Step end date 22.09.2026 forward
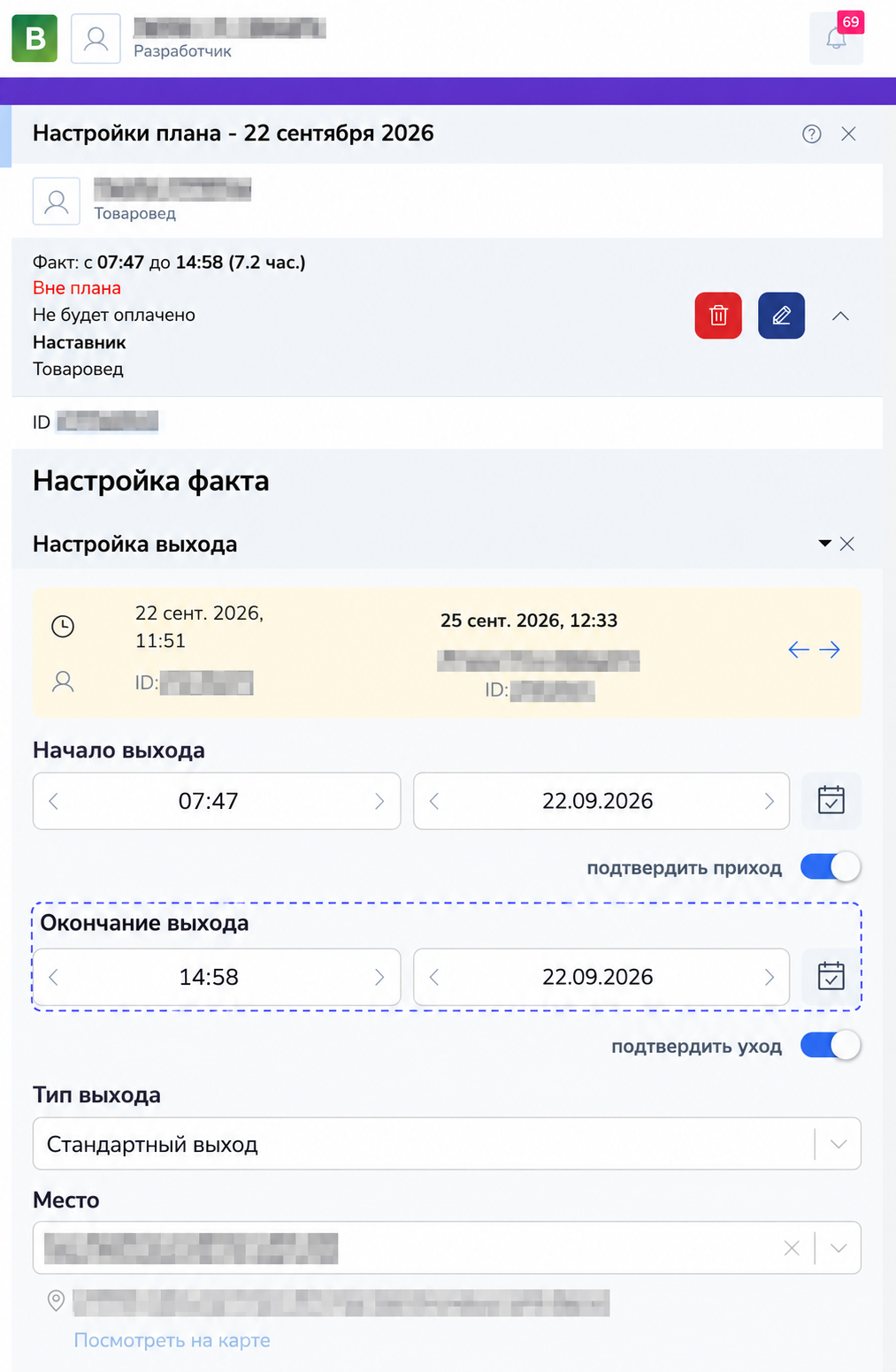This screenshot has height=1372, width=896. coord(770,977)
